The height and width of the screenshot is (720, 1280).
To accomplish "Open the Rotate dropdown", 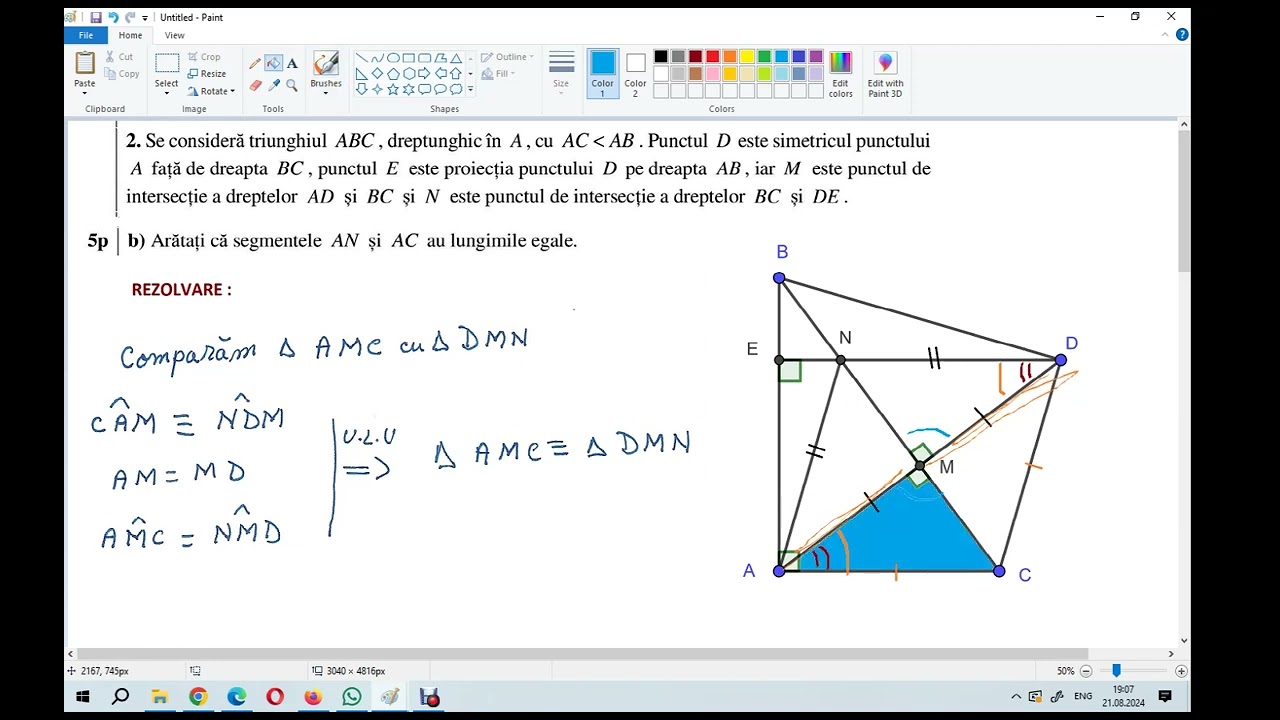I will tap(211, 91).
